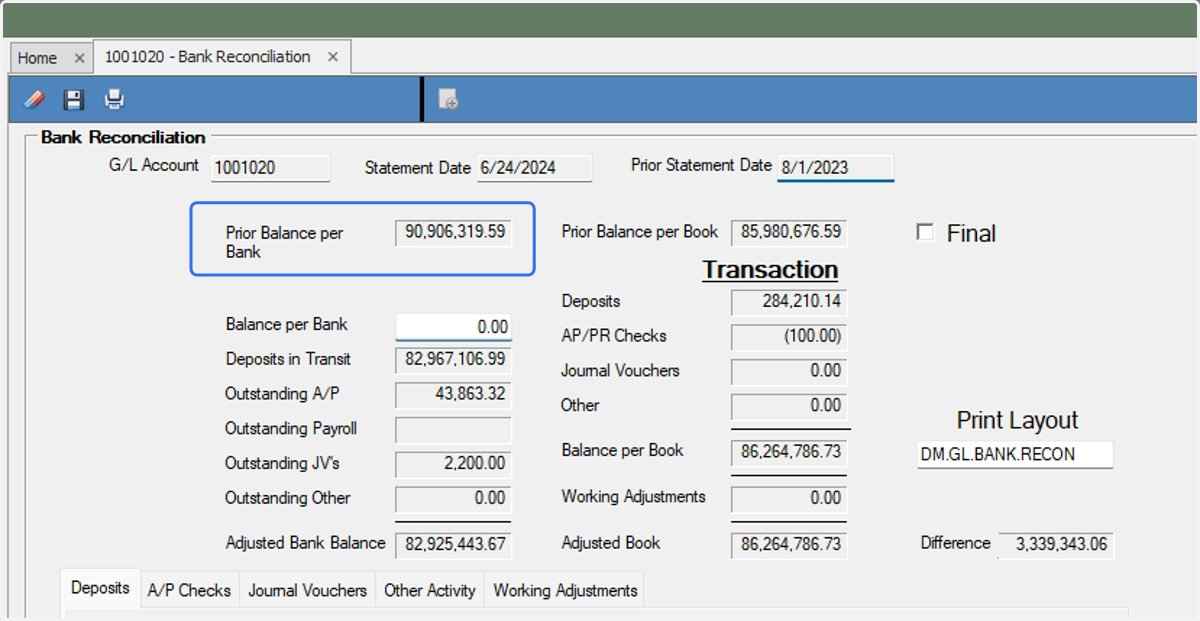Viewport: 1200px width, 621px height.
Task: Click the Transaction Journal Vouchers value field
Action: [789, 371]
